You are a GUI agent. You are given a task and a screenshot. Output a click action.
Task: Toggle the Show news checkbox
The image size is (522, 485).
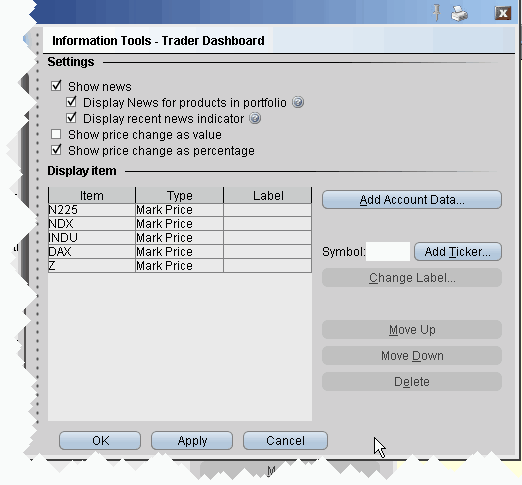coord(56,86)
